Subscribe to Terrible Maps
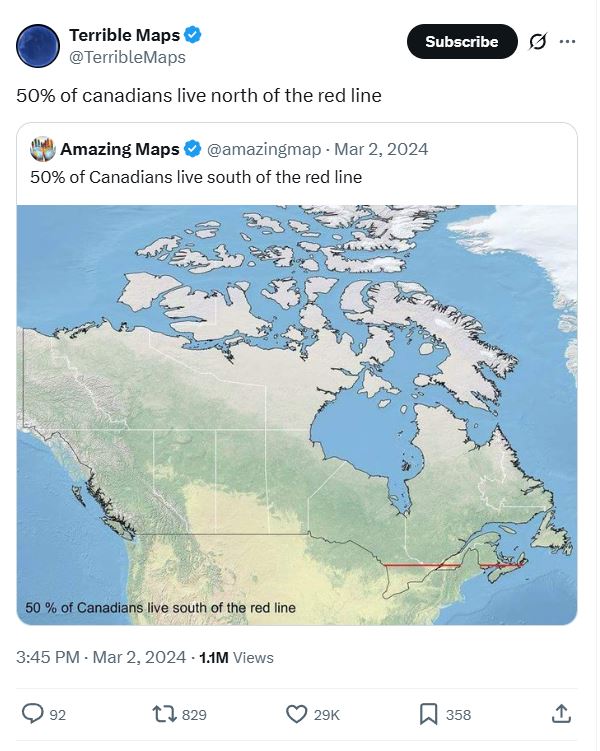The width and height of the screenshot is (600, 751). [462, 42]
